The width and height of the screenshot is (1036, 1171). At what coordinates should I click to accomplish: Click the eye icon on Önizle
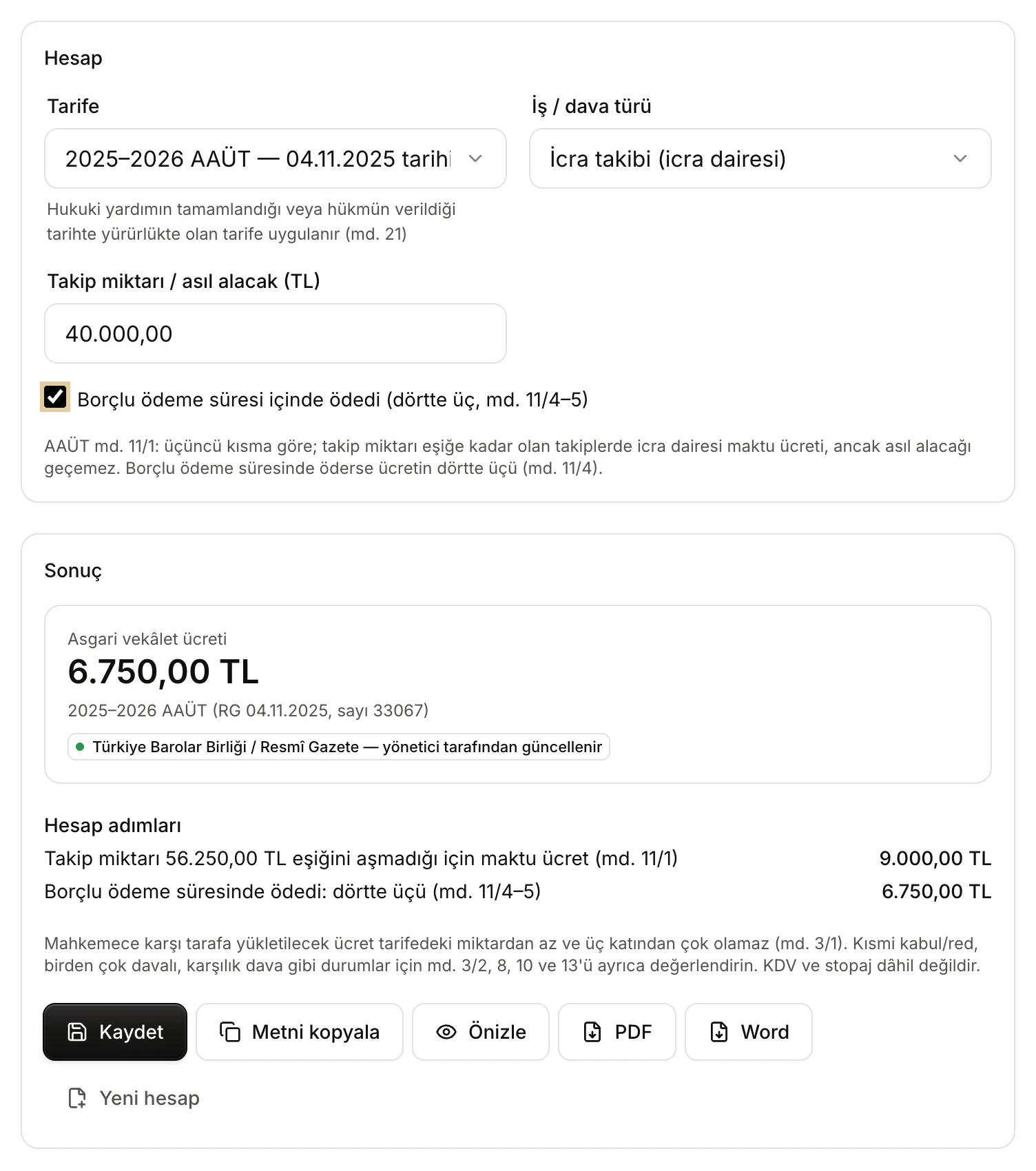tap(446, 1032)
